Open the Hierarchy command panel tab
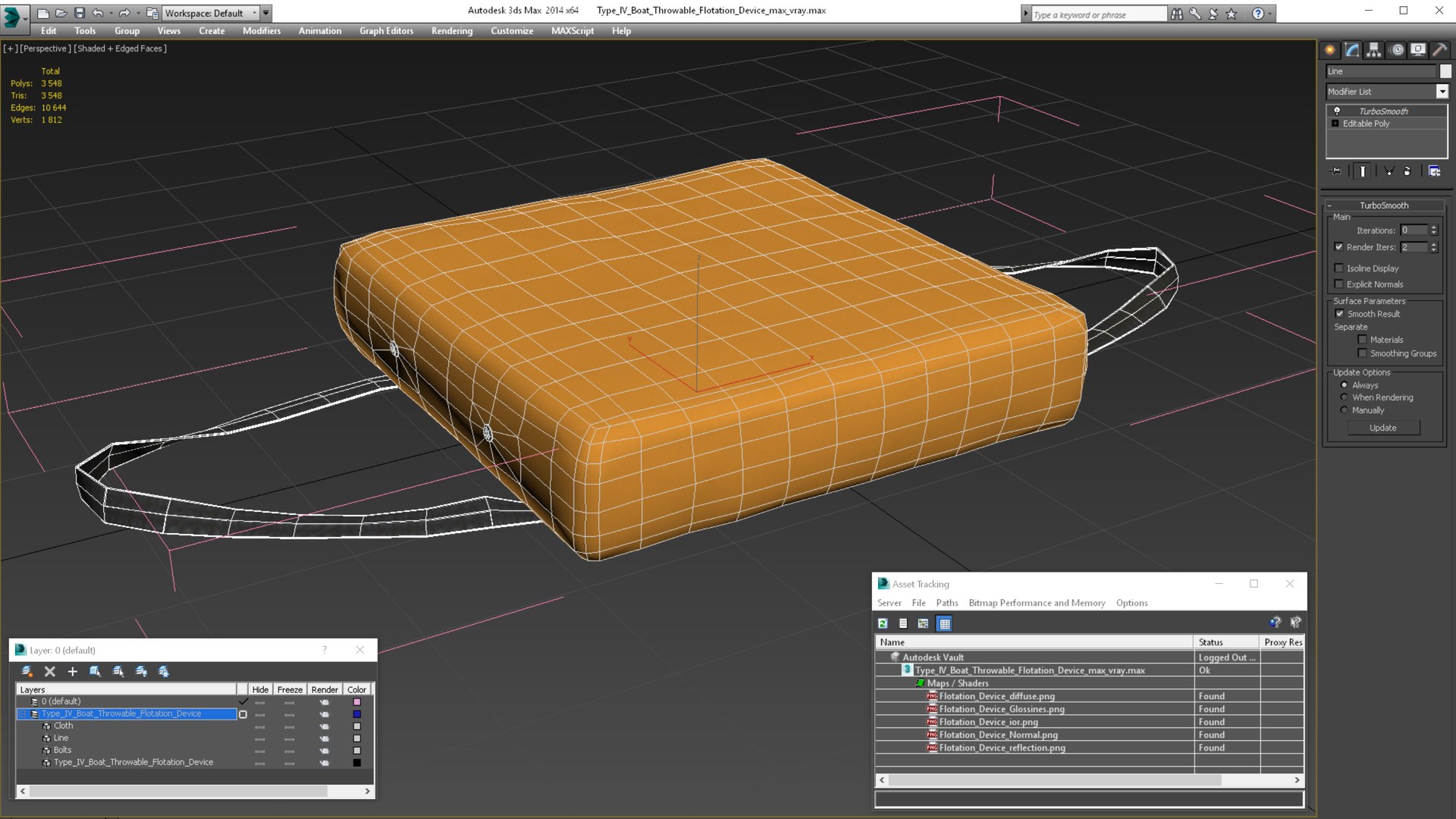 (1374, 50)
